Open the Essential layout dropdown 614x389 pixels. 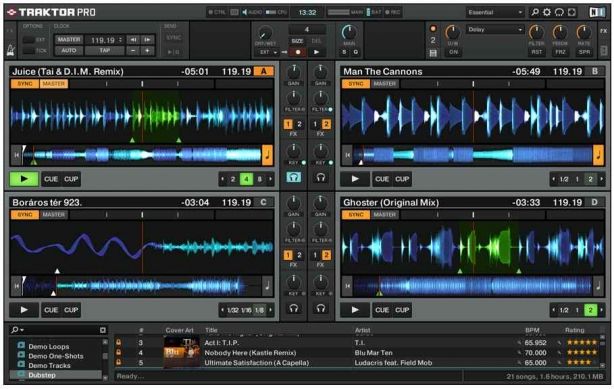click(495, 12)
